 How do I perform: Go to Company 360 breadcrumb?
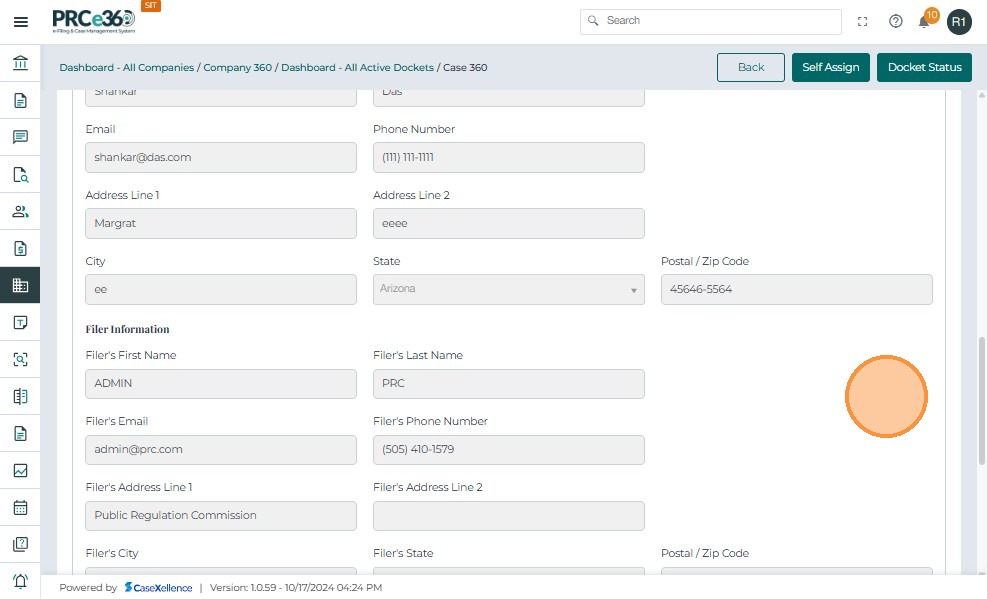coord(237,68)
